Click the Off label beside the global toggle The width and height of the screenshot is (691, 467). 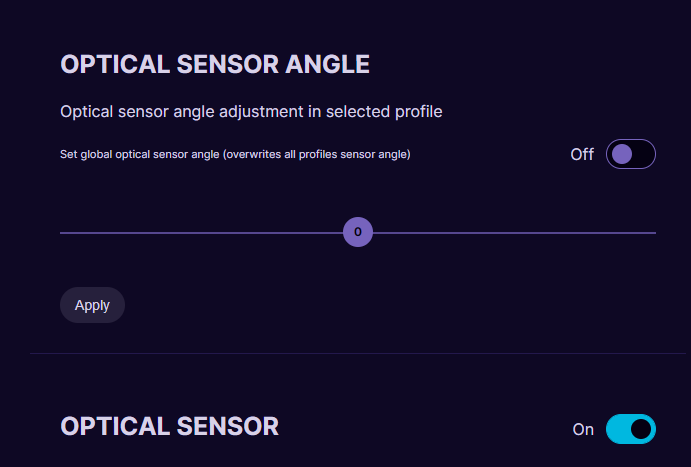click(582, 154)
